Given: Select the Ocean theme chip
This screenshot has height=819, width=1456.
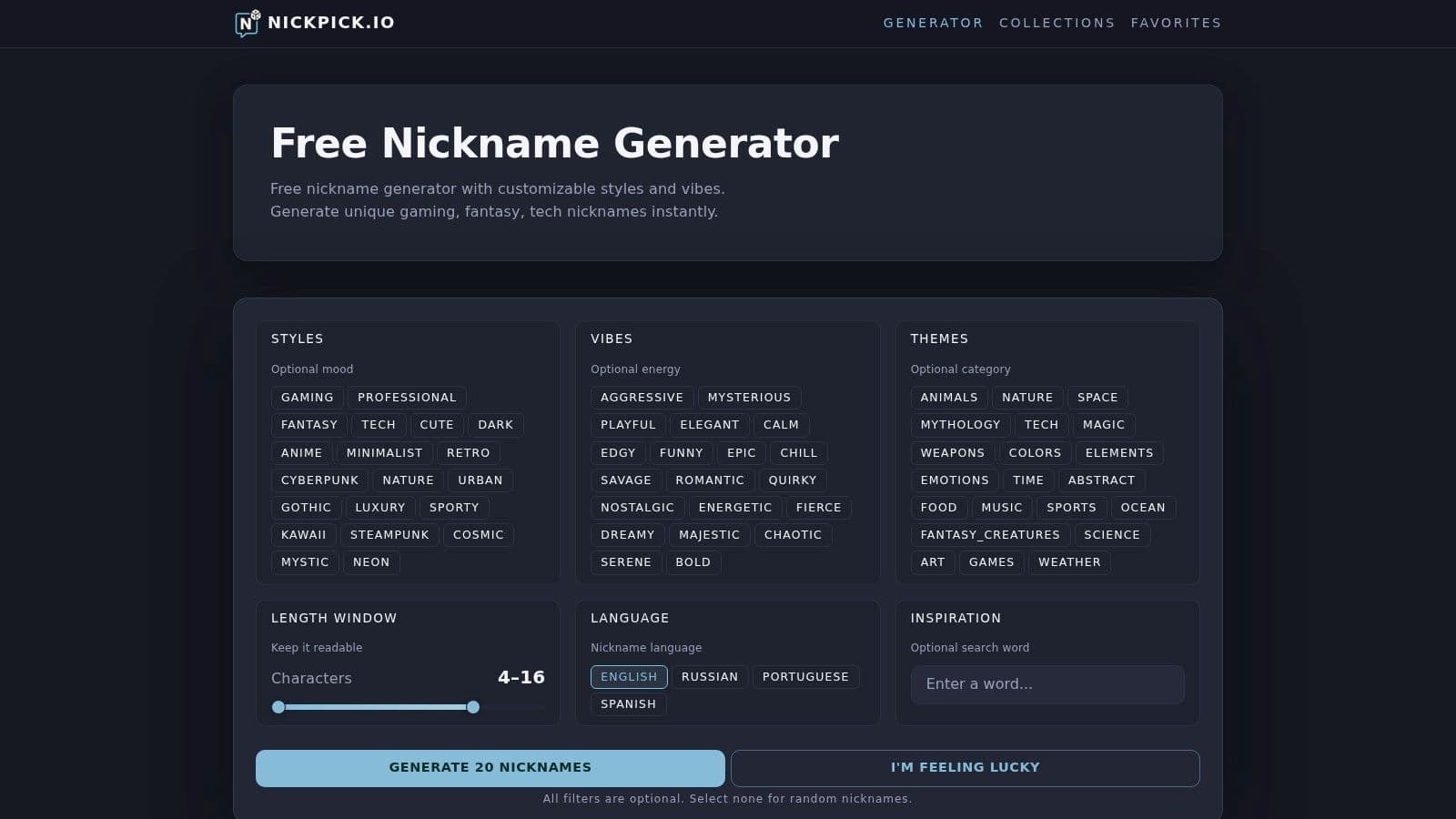Looking at the screenshot, I should tap(1143, 508).
